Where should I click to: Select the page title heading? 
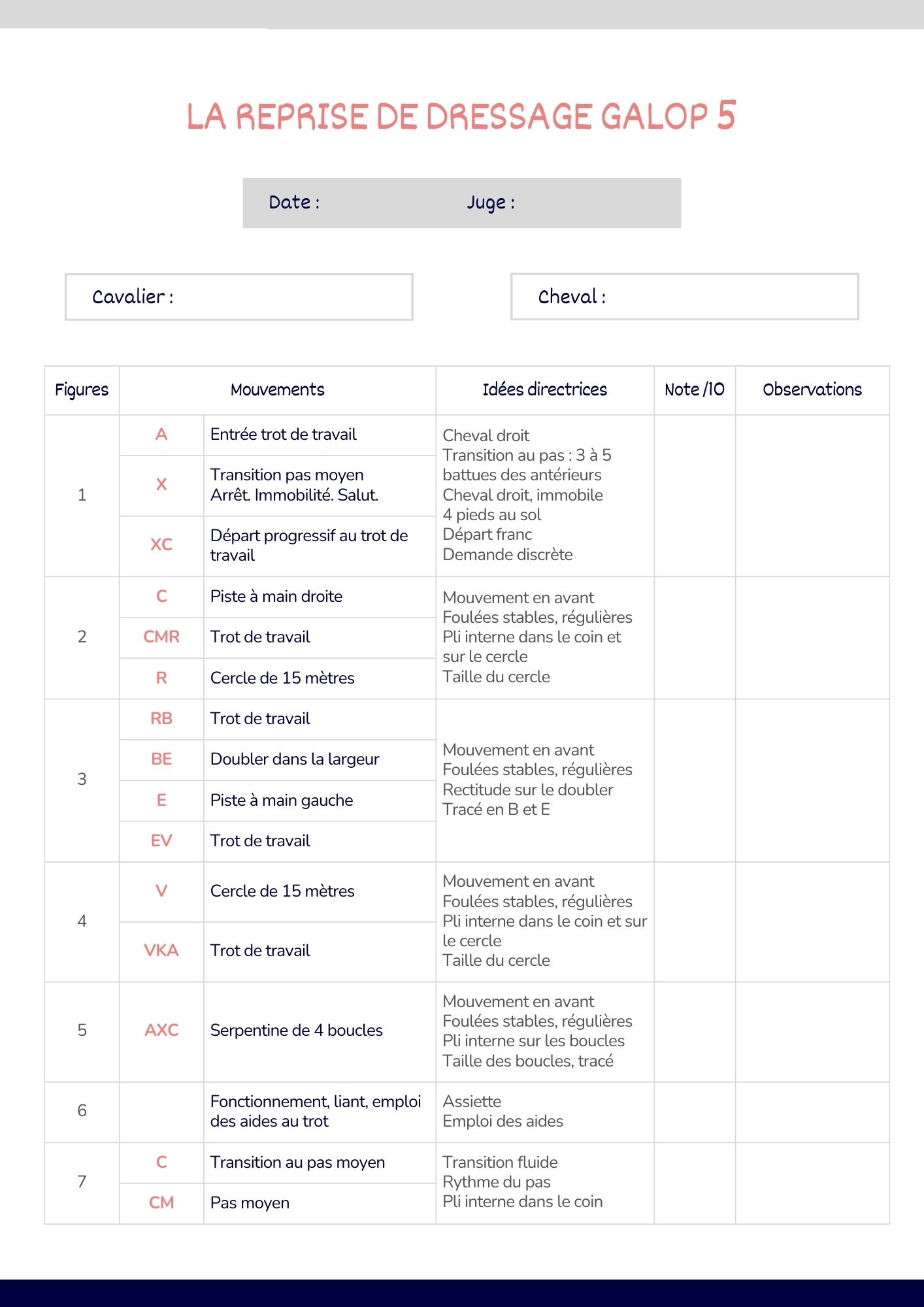461,116
